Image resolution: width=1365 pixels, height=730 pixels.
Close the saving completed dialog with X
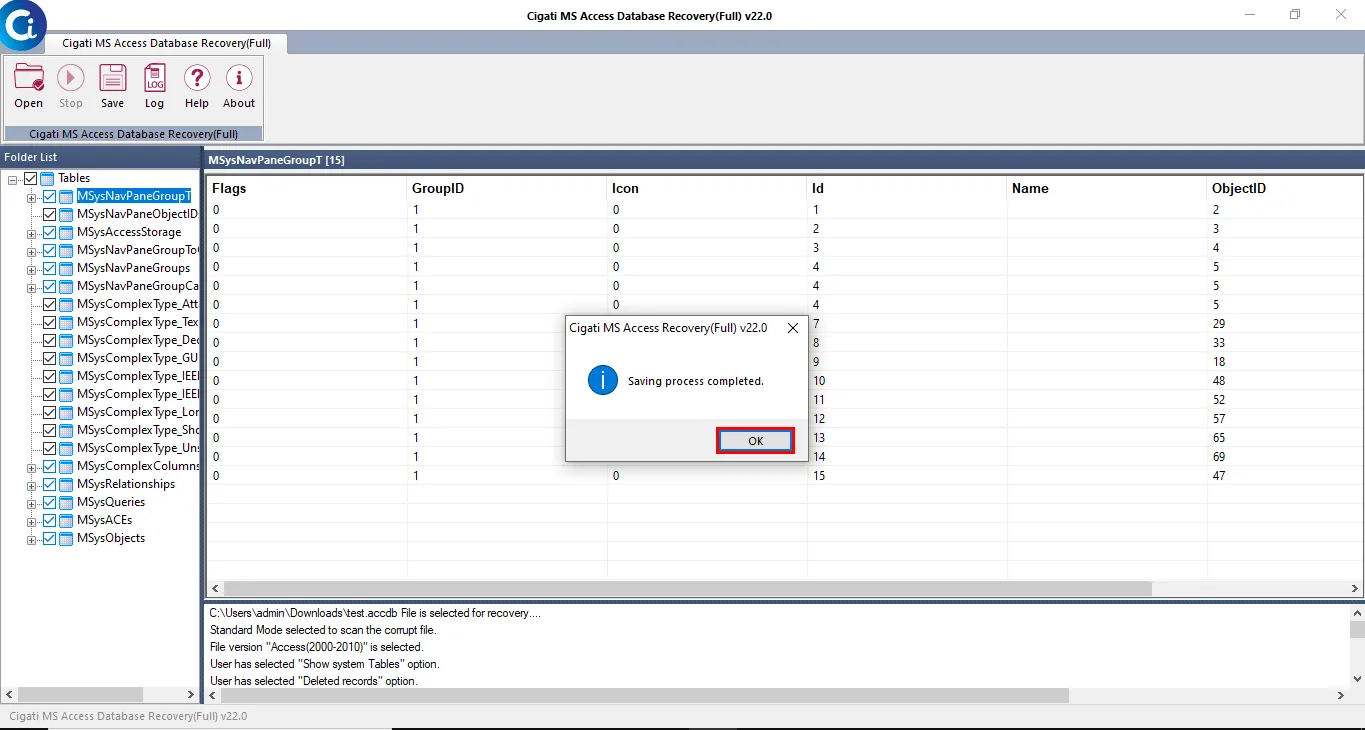(x=793, y=328)
